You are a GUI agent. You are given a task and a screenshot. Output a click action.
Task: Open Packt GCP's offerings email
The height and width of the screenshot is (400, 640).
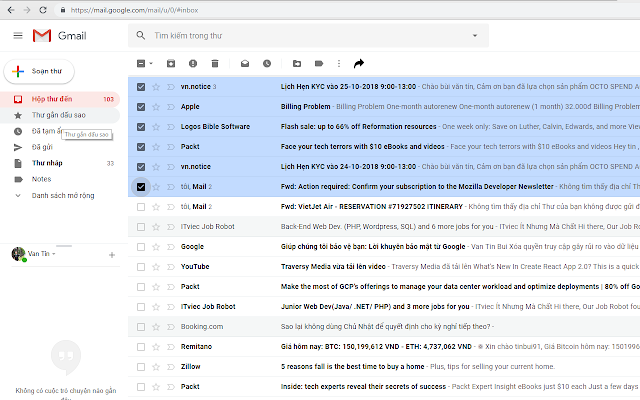[x=384, y=287]
